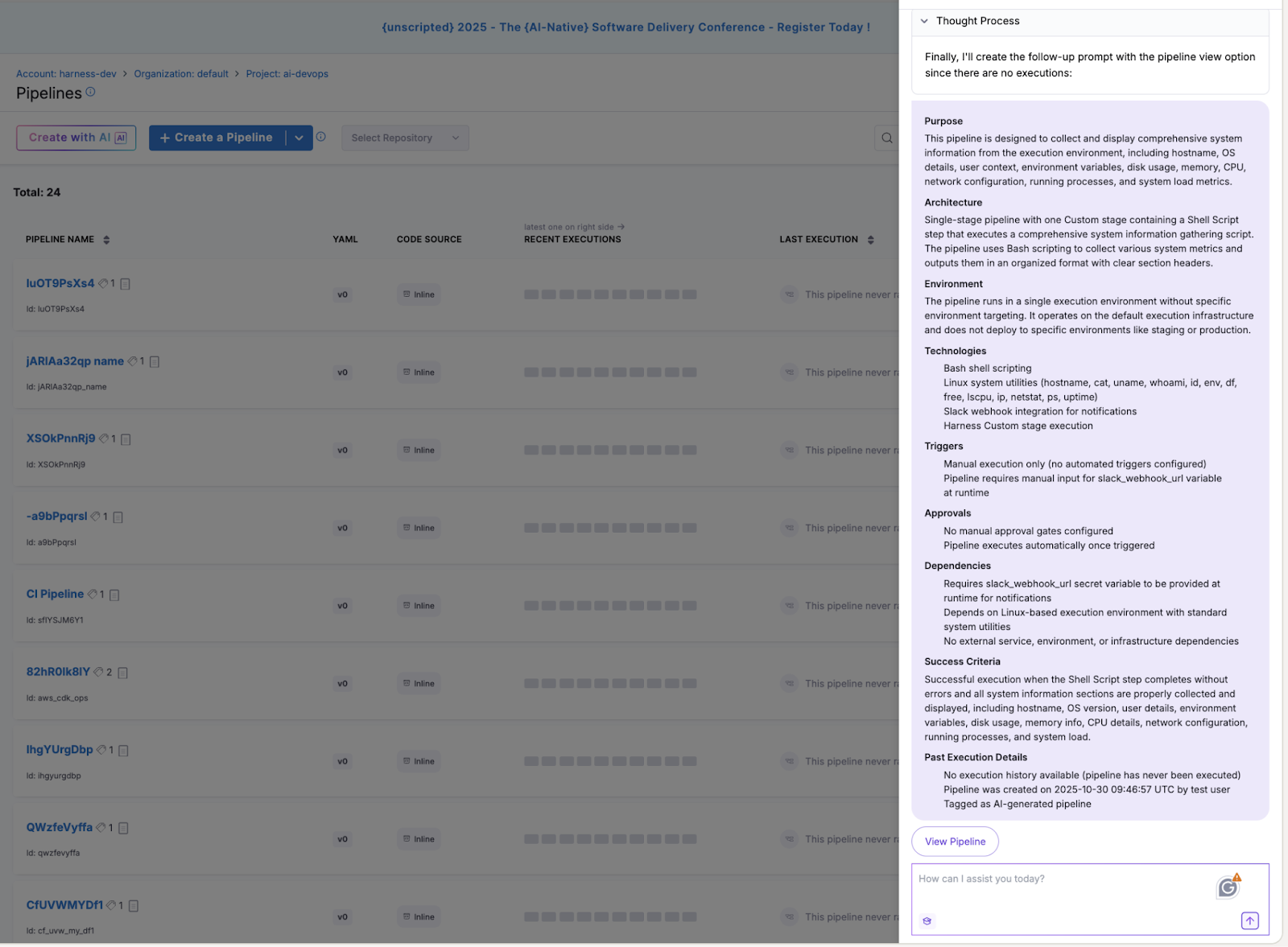1288x947 pixels.
Task: Open description icon for IhgYUrgDbp pipeline
Action: tap(123, 751)
